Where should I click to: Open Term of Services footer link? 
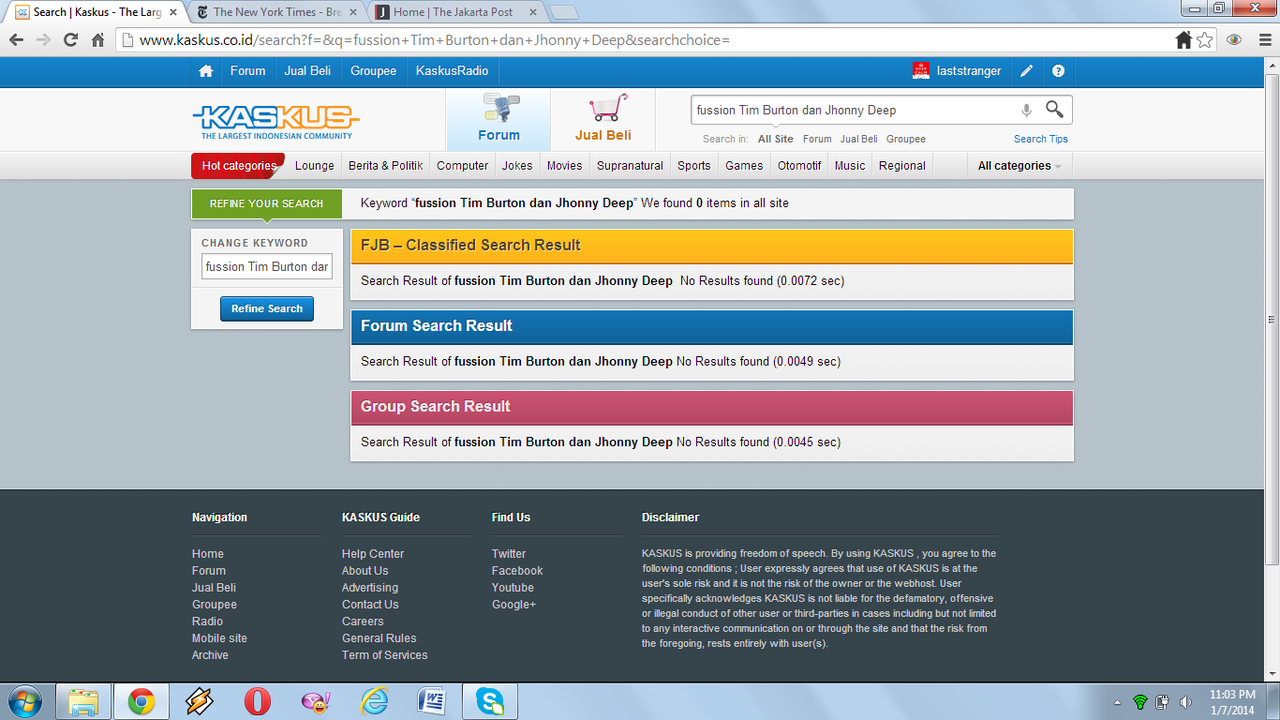click(x=385, y=655)
